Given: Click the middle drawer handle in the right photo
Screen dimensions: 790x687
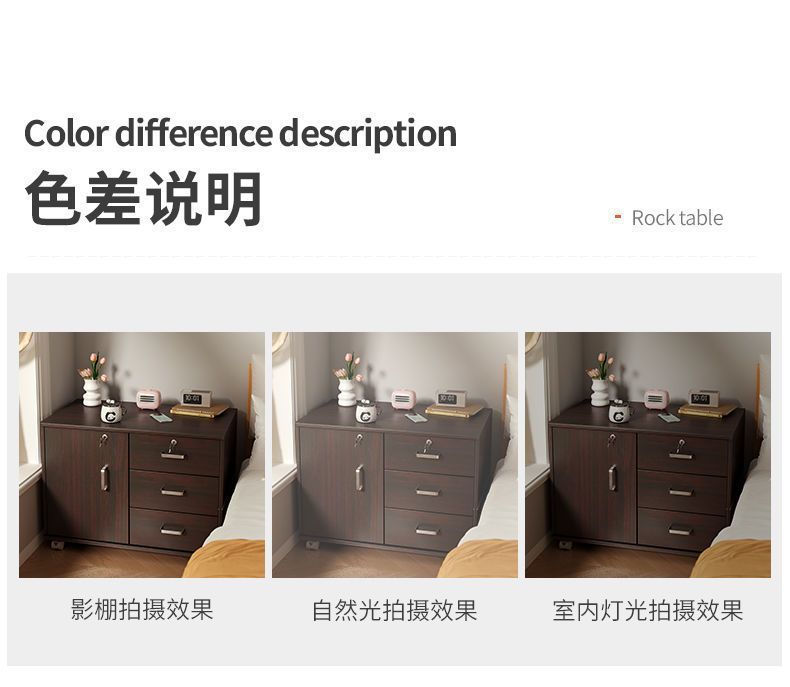Looking at the screenshot, I should coord(680,492).
